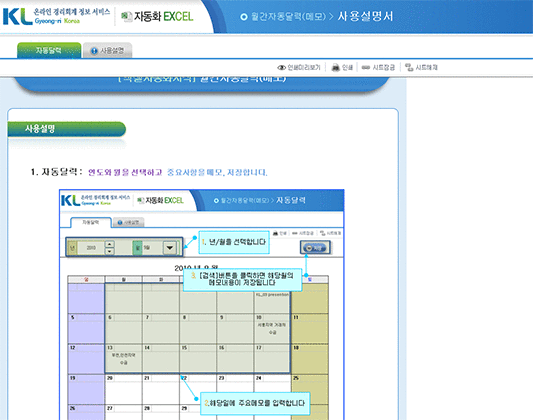
Task: Switch to the green 자동달력 tab
Action: [49, 50]
